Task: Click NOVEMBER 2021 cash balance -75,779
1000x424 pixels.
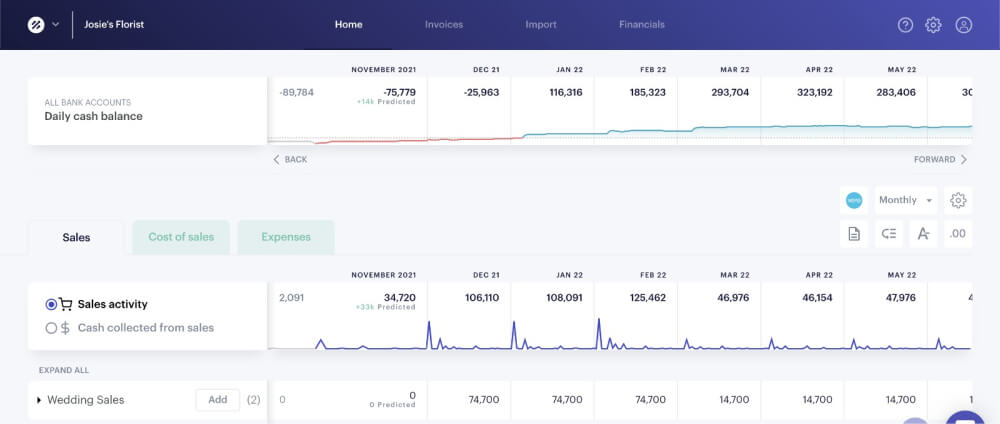Action: click(399, 92)
